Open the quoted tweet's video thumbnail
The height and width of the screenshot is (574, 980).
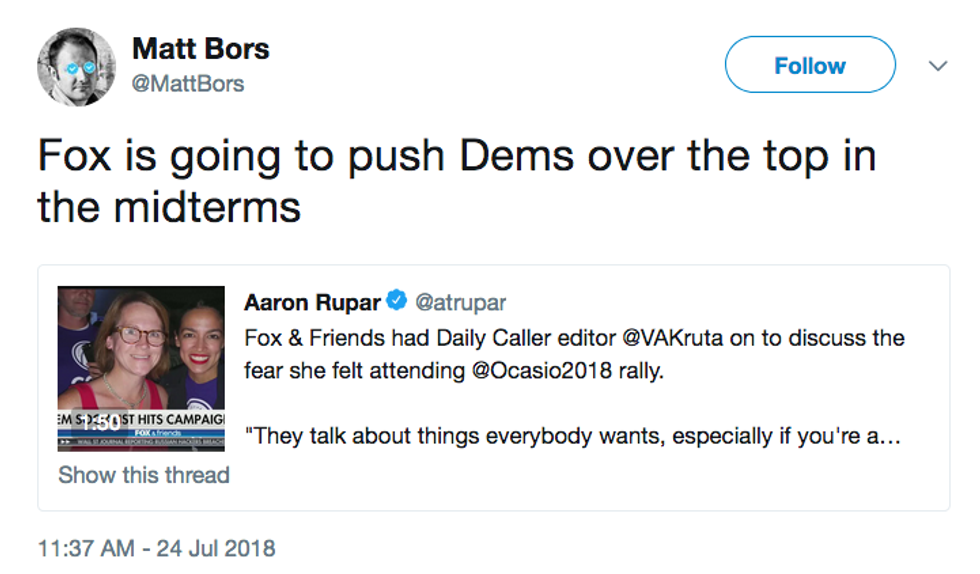tap(141, 368)
